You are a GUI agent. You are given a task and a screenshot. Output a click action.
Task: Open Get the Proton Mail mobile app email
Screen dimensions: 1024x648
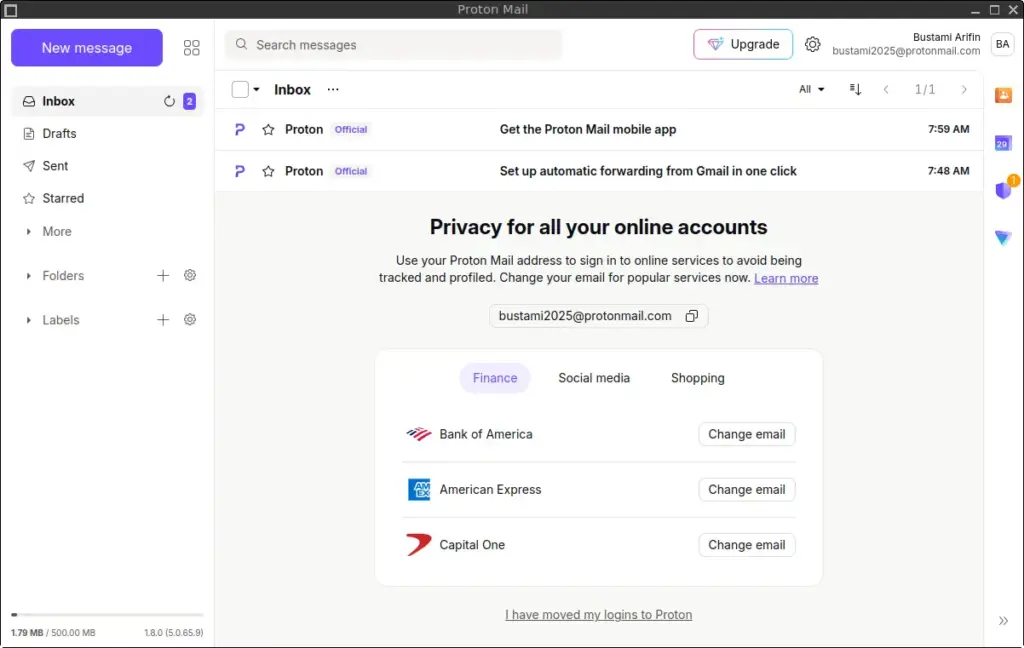point(599,129)
